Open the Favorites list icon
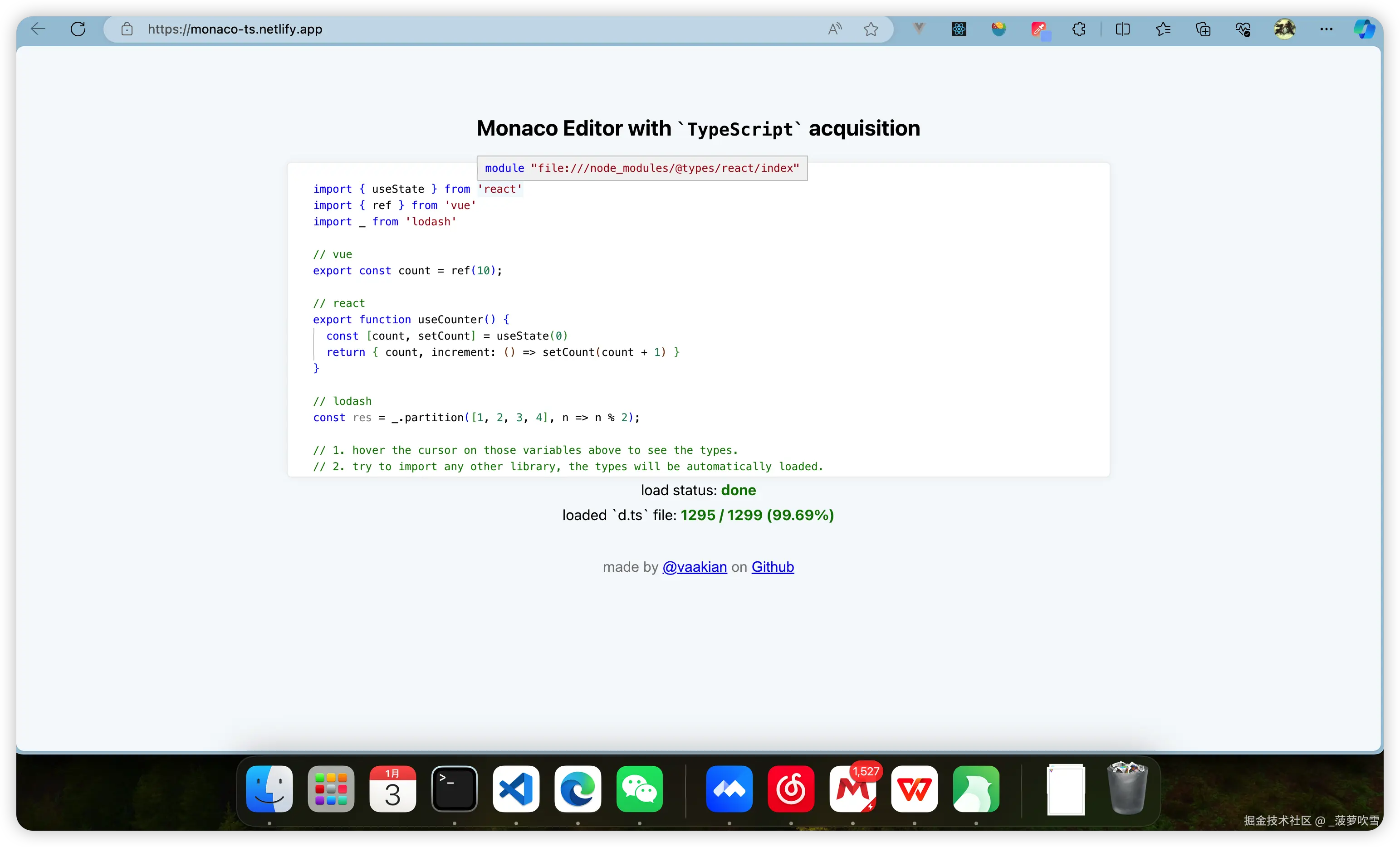The image size is (1400, 847). tap(1162, 29)
